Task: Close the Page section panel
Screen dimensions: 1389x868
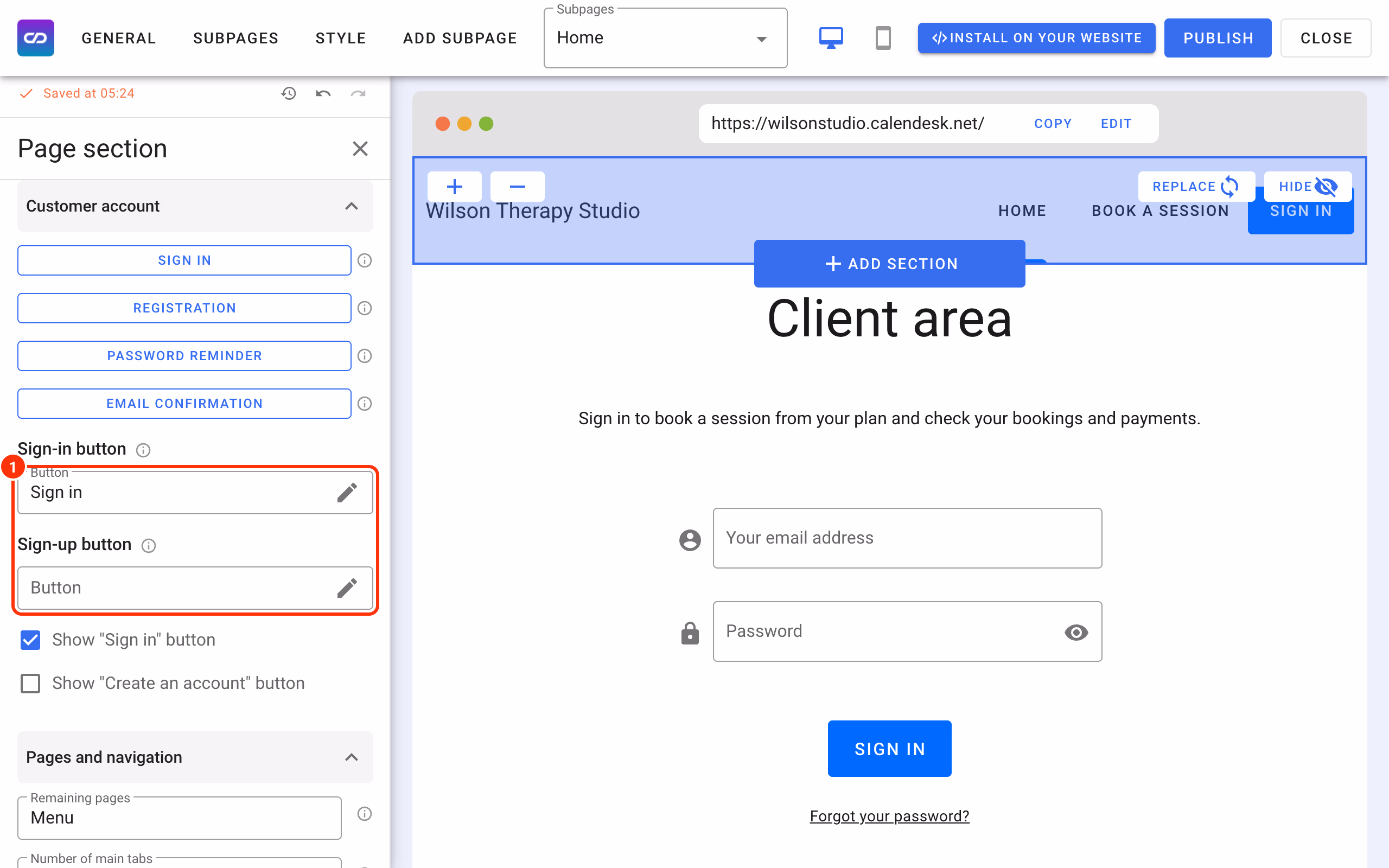Action: pos(360,149)
